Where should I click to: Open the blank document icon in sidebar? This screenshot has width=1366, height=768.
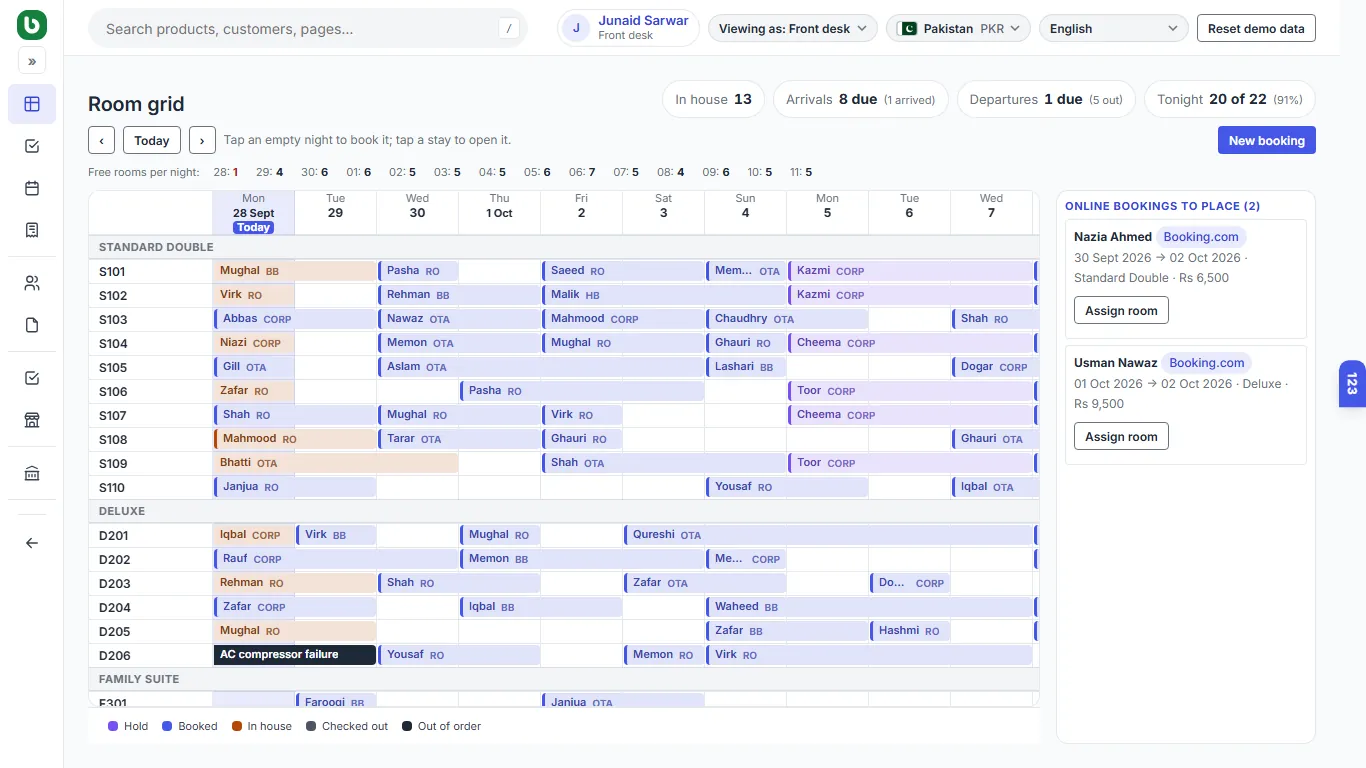(32, 325)
